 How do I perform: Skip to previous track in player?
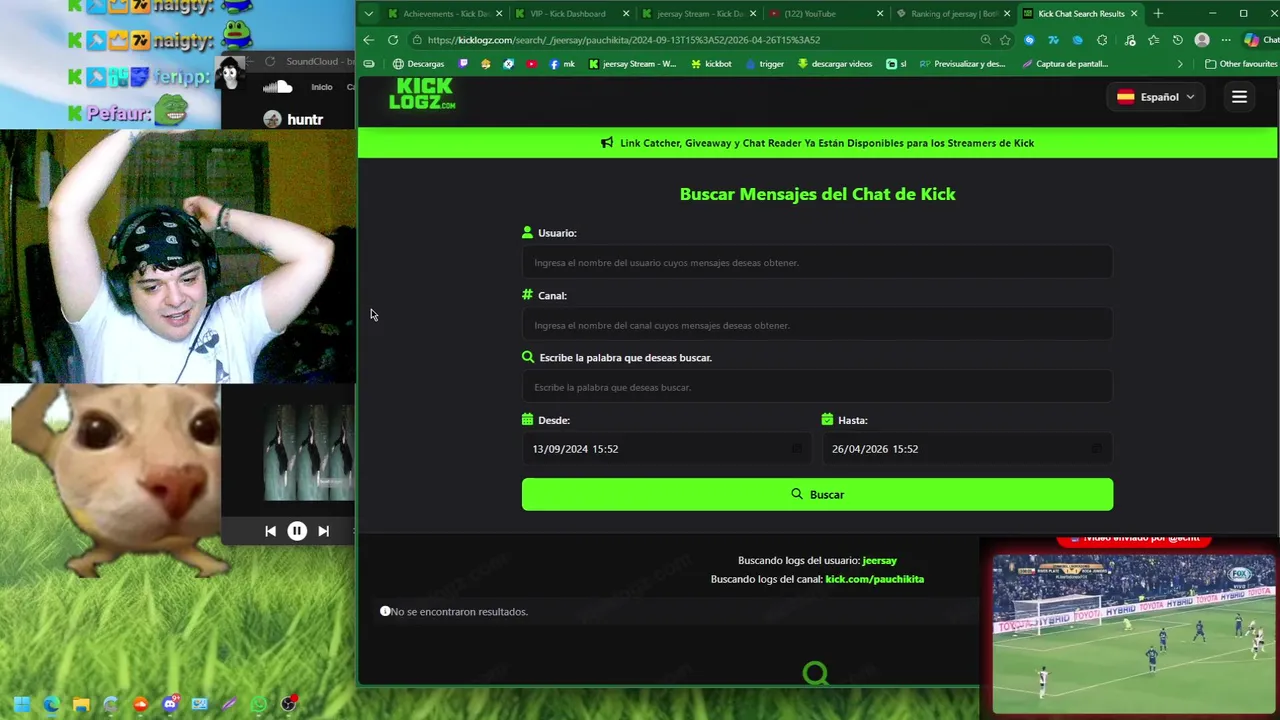270,531
